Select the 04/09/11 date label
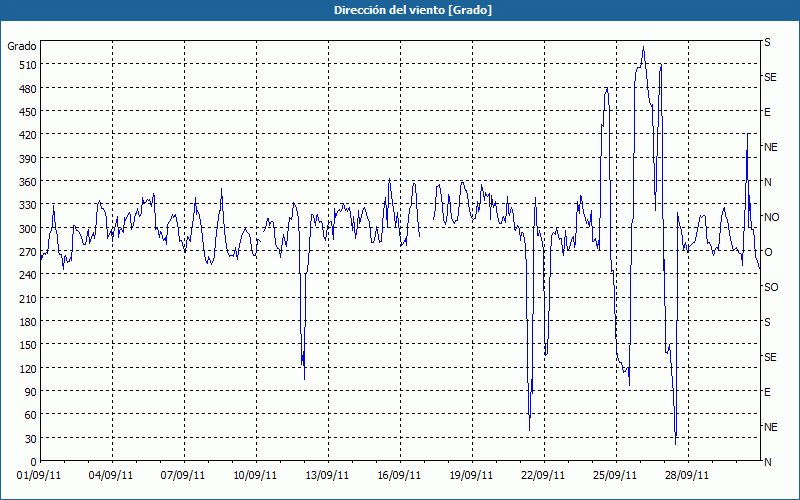The image size is (800, 500). click(x=111, y=475)
